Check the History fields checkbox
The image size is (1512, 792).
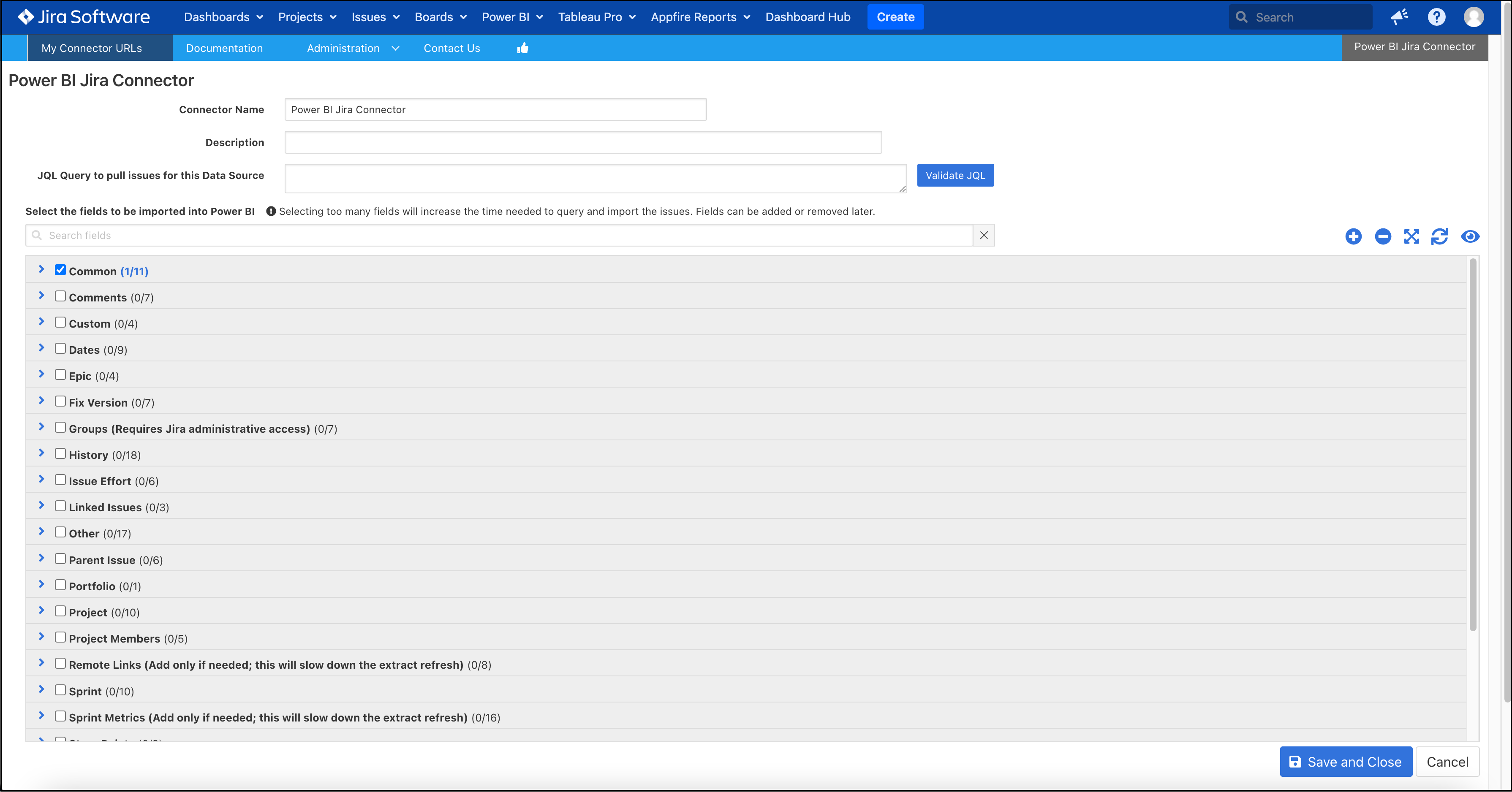point(60,453)
